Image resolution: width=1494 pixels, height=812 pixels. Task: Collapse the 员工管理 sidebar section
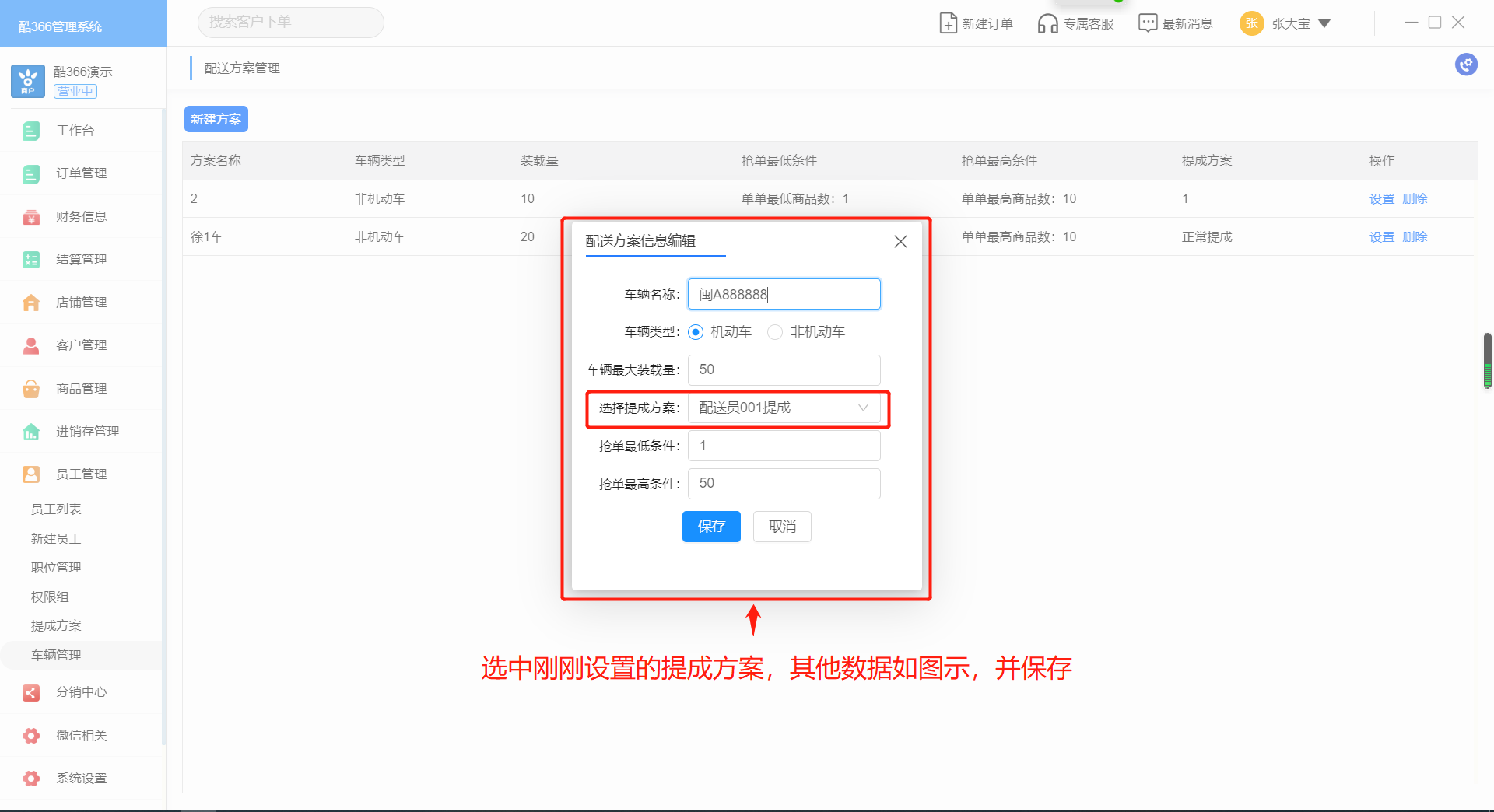pyautogui.click(x=81, y=474)
